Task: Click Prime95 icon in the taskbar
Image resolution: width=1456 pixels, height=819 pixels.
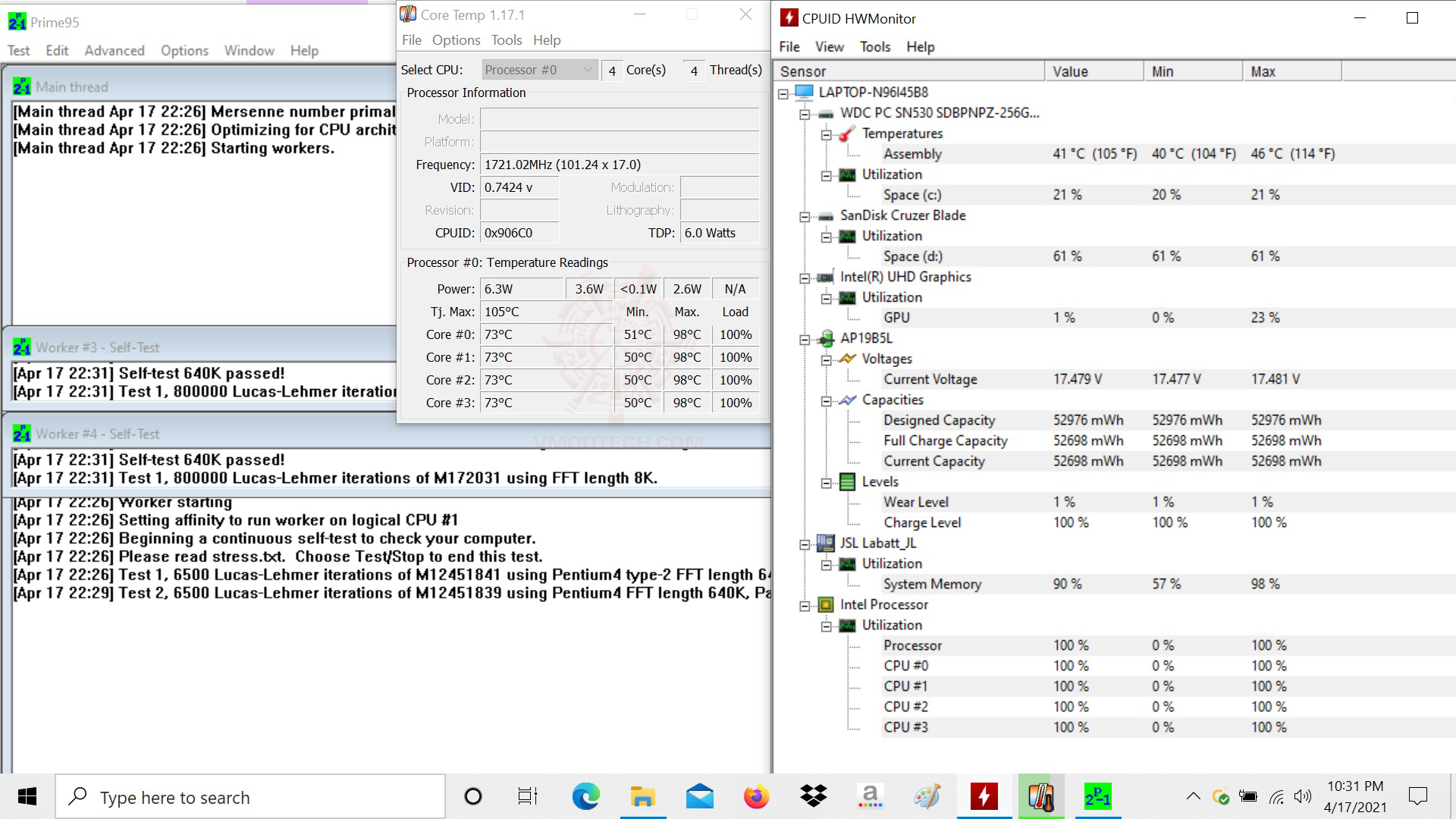Action: (1097, 796)
